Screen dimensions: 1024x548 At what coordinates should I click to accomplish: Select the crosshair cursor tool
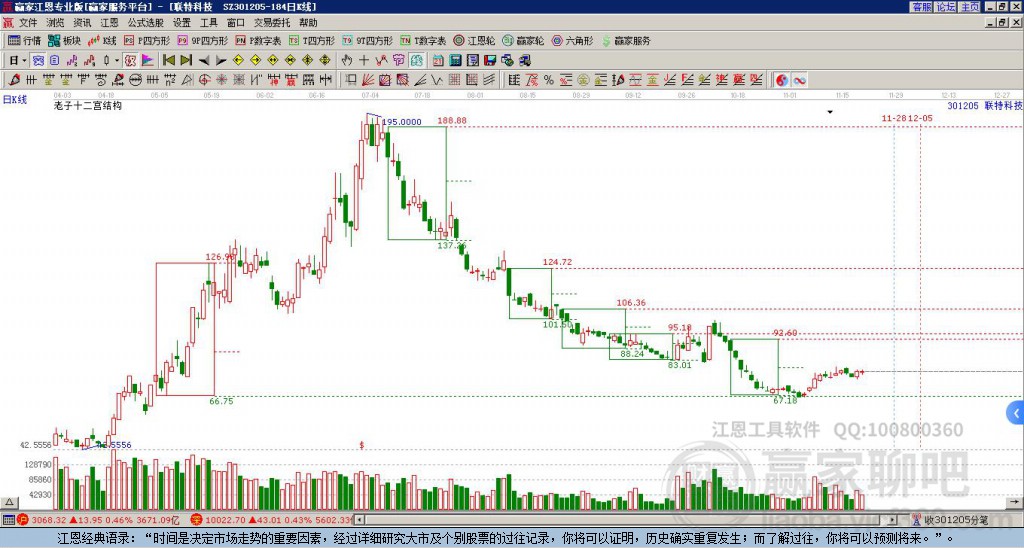click(364, 61)
